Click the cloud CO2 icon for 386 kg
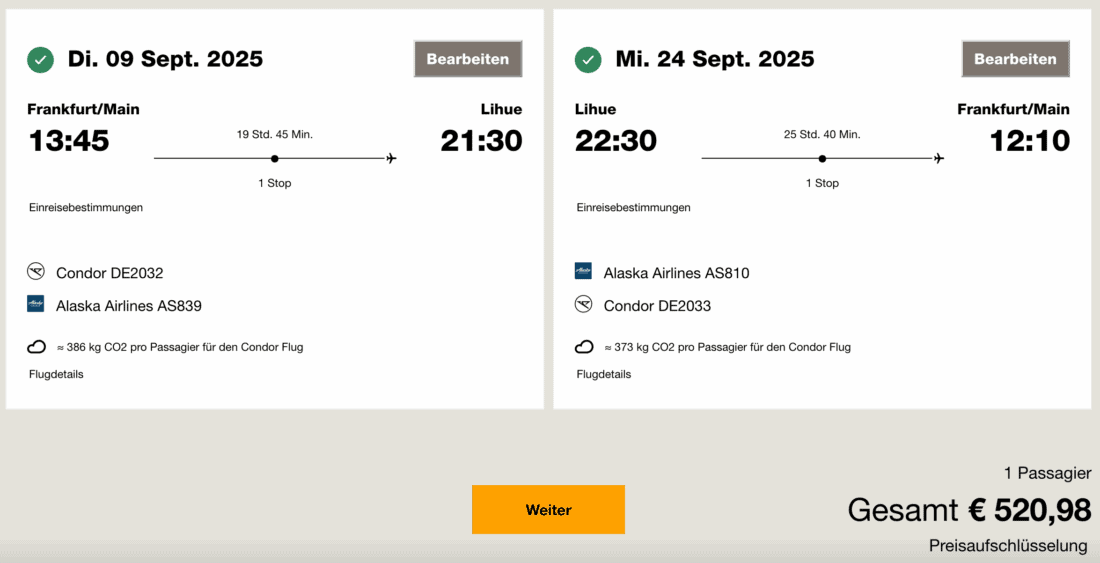This screenshot has width=1100, height=563. point(36,347)
